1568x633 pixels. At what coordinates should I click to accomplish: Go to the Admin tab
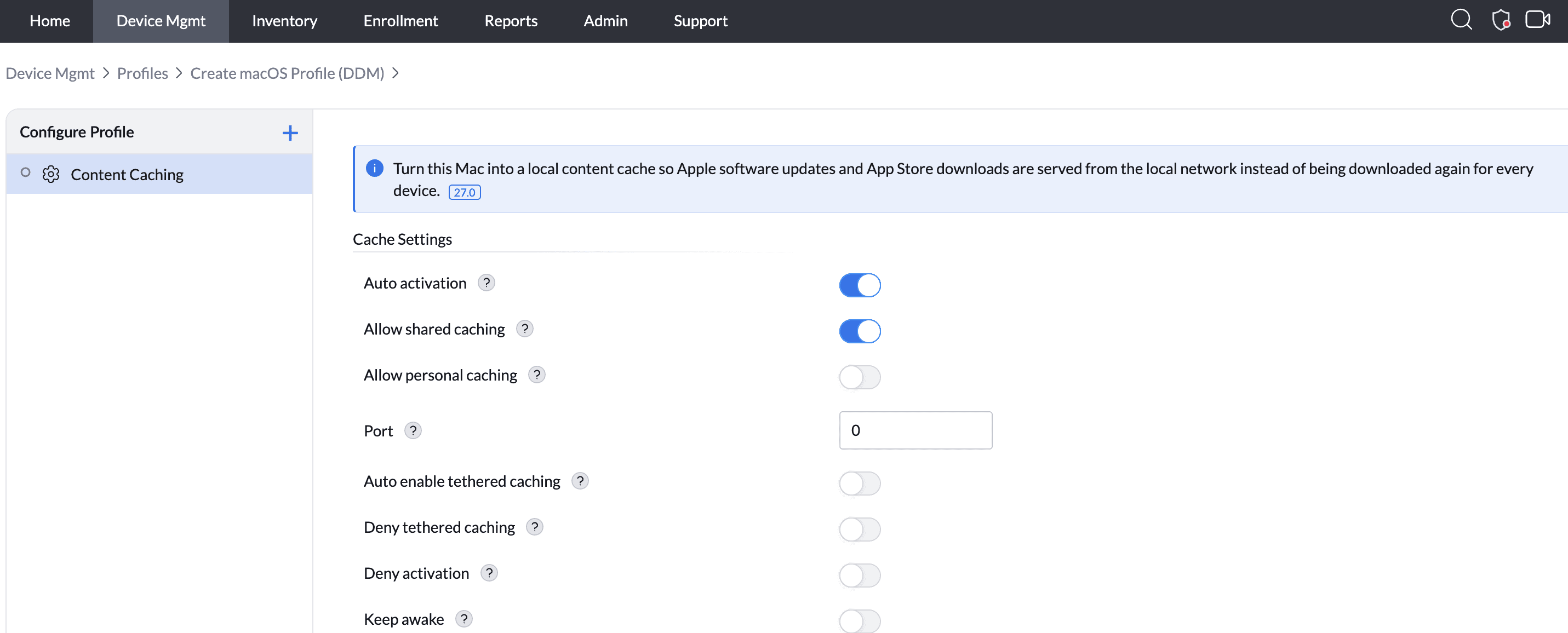coord(605,21)
